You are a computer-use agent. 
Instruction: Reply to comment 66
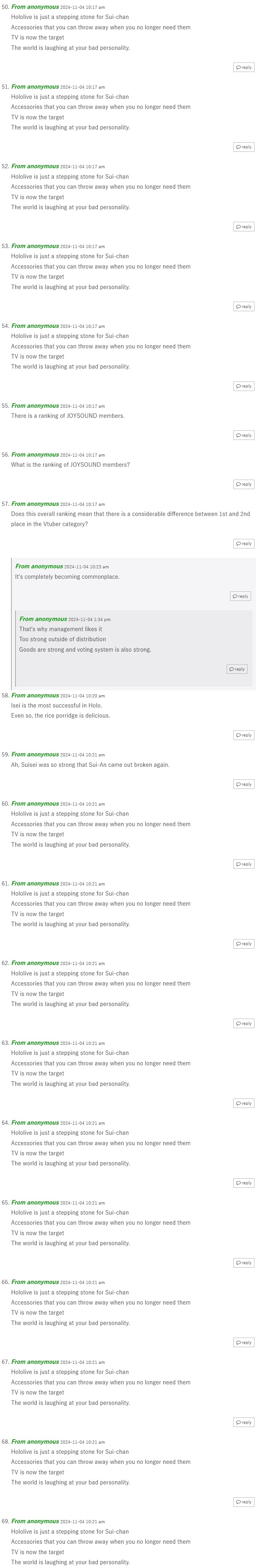pyautogui.click(x=244, y=1342)
